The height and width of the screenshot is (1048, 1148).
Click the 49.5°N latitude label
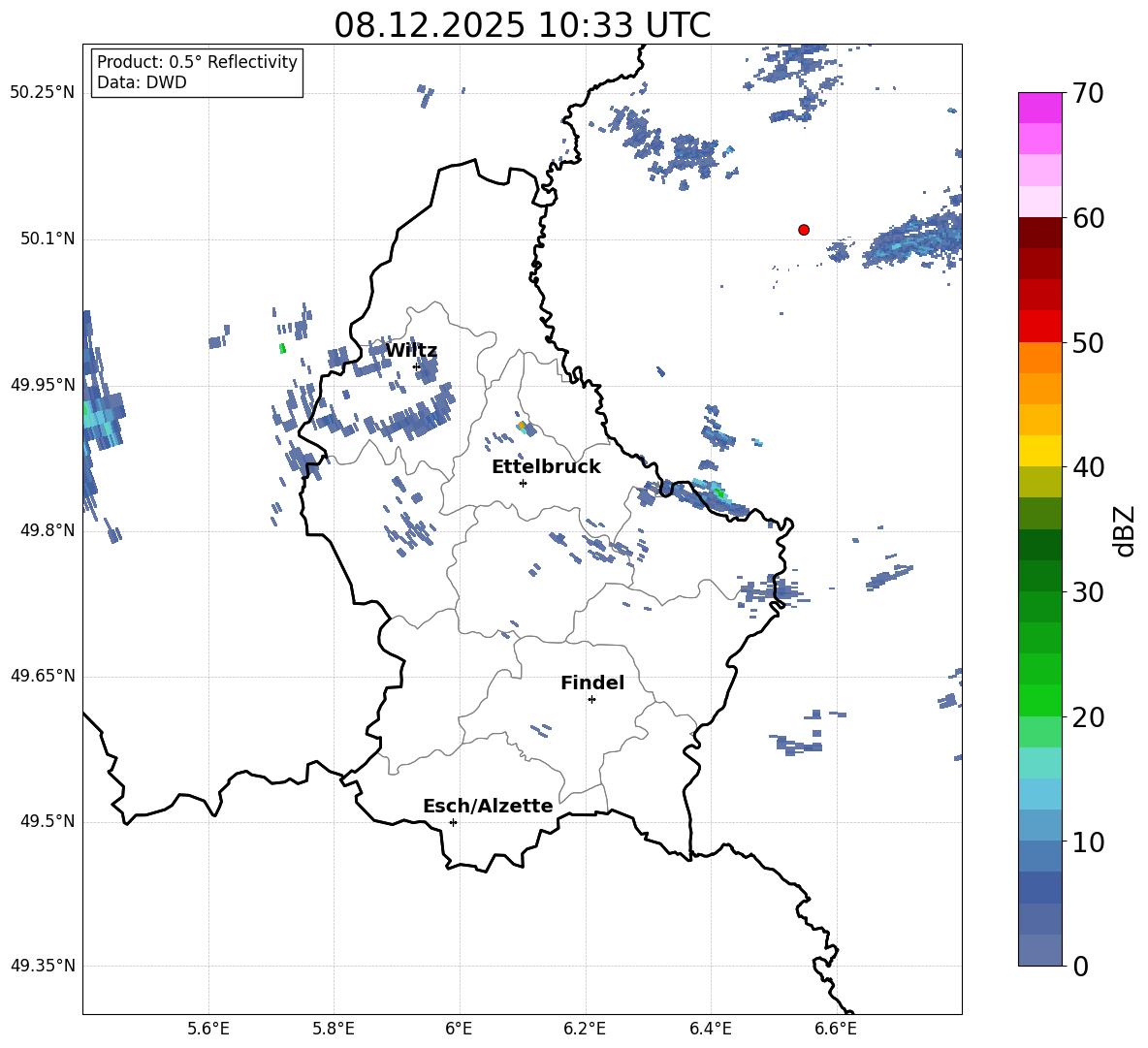pos(48,821)
